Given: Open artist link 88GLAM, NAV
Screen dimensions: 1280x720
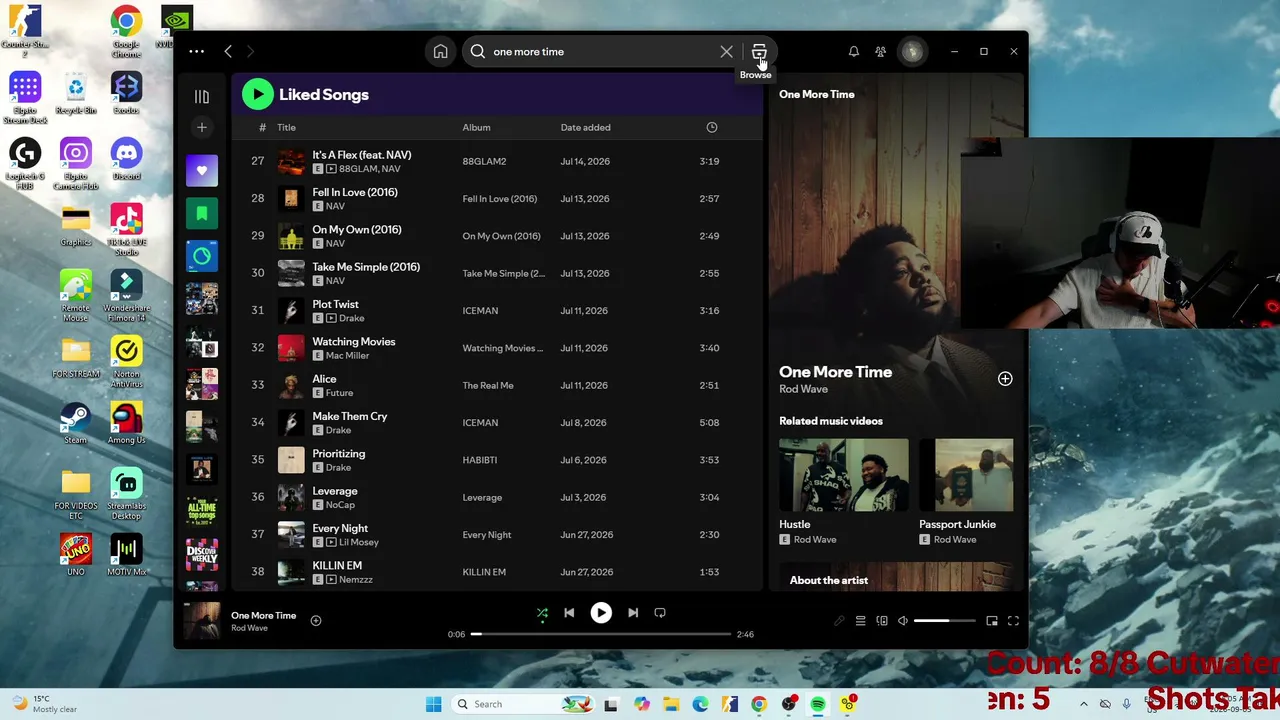Looking at the screenshot, I should coord(369,169).
